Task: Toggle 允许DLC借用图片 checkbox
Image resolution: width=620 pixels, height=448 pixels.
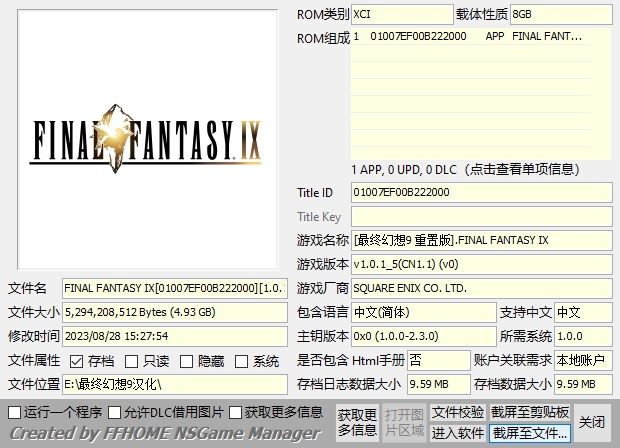Action: pos(115,412)
